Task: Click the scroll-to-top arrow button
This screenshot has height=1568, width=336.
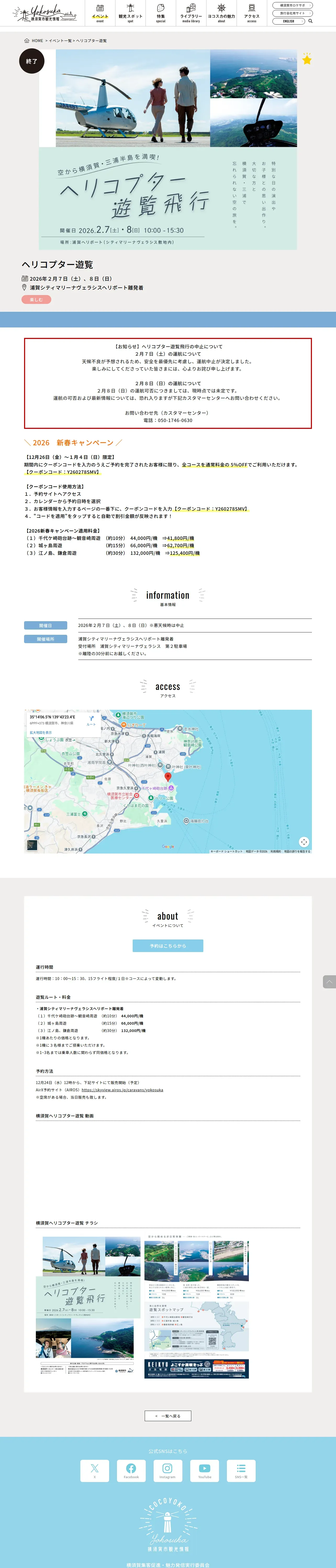Action: pyautogui.click(x=329, y=981)
